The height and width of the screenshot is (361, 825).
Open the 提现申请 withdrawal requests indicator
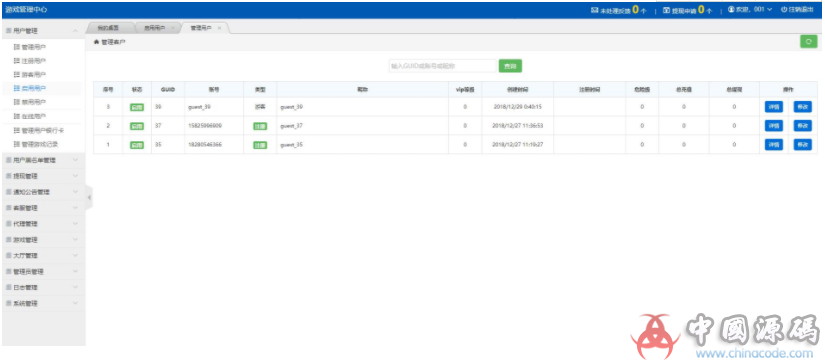click(x=687, y=10)
